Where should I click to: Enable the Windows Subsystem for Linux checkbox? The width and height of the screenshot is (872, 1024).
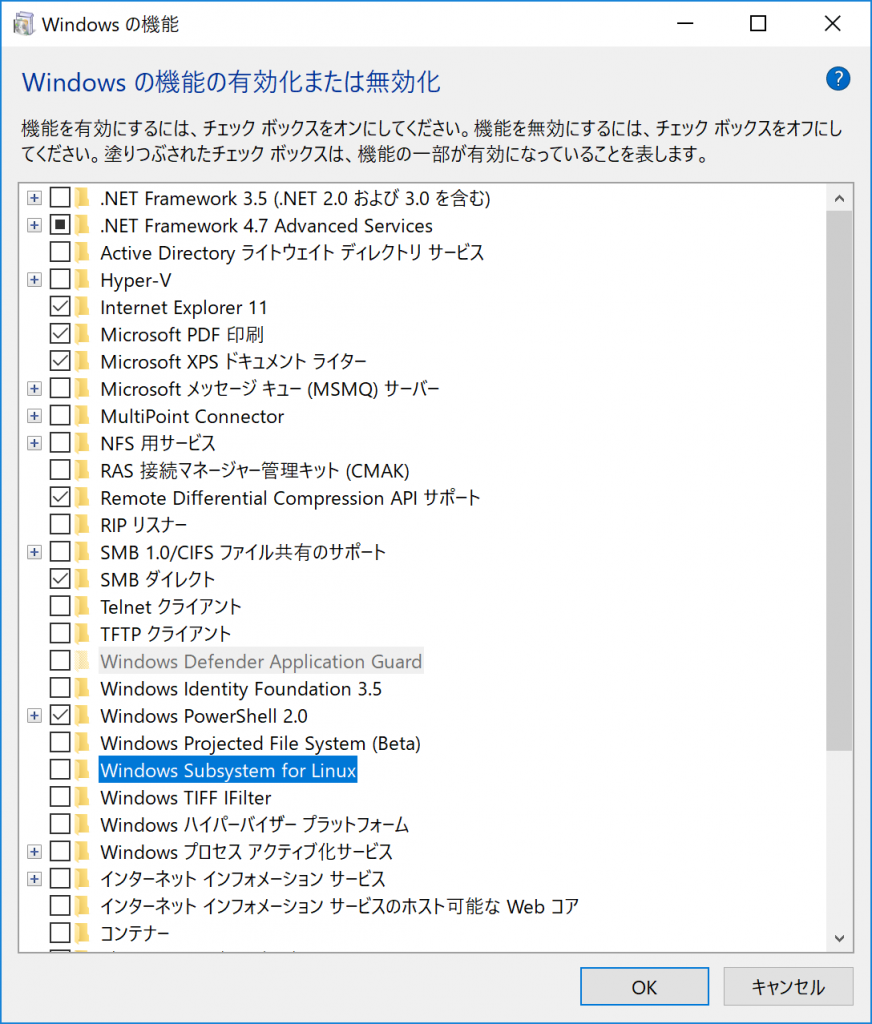[60, 770]
